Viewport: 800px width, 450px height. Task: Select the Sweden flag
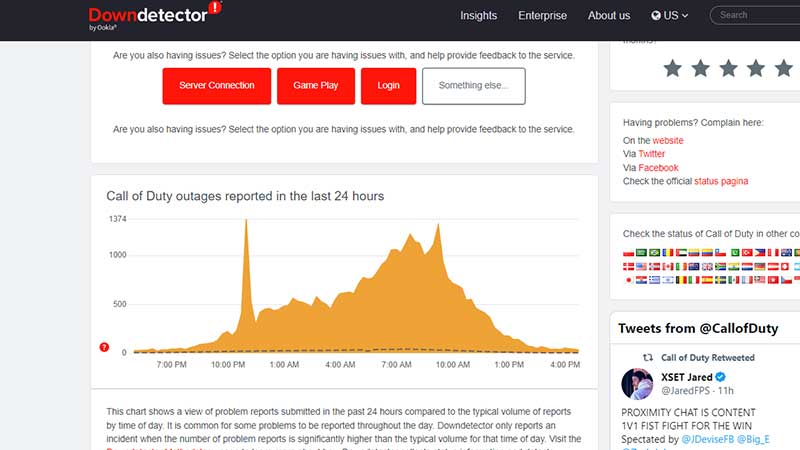coord(720,280)
